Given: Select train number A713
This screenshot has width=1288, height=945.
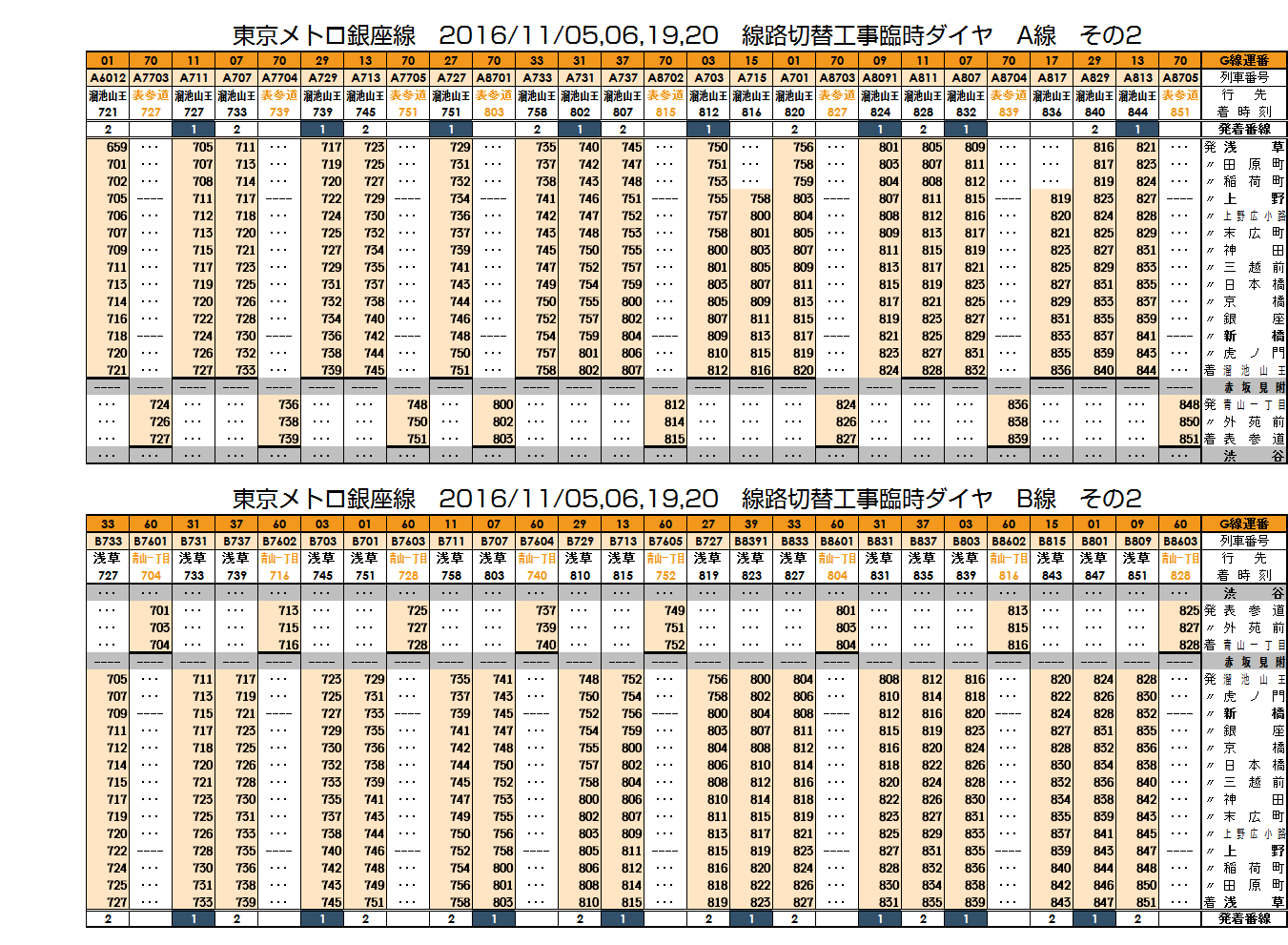Looking at the screenshot, I should [365, 78].
